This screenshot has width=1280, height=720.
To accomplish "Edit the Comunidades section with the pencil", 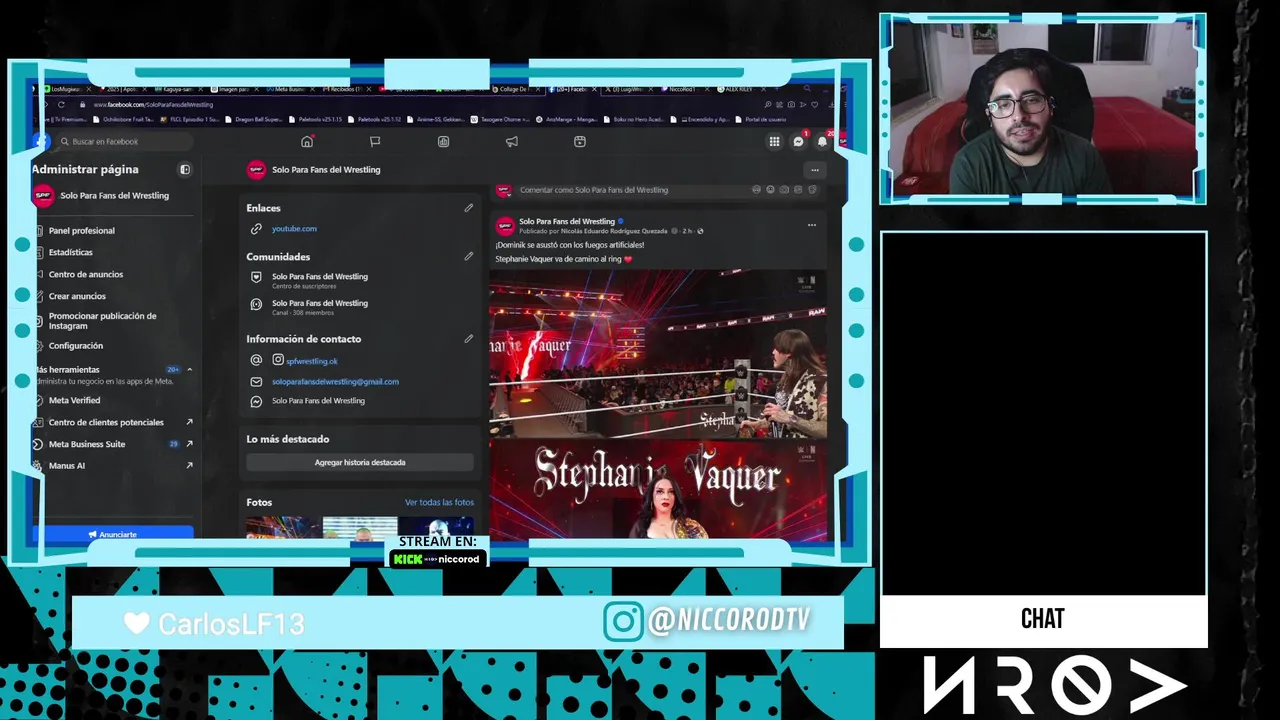I will (468, 256).
